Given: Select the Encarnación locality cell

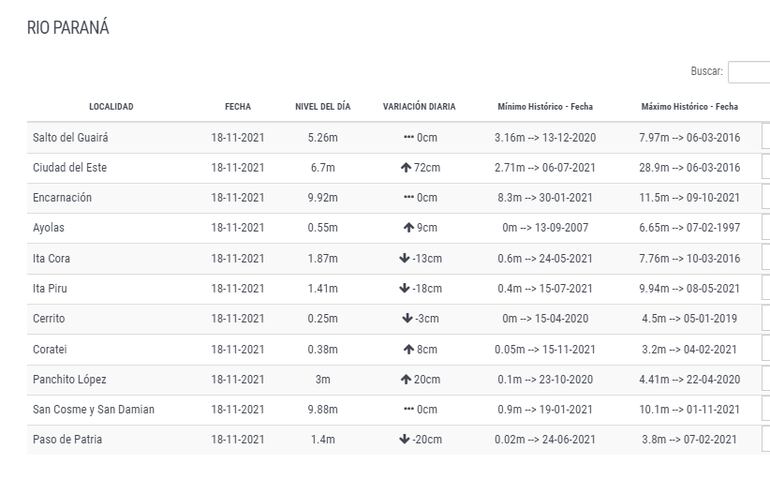Looking at the screenshot, I should coord(62,198).
